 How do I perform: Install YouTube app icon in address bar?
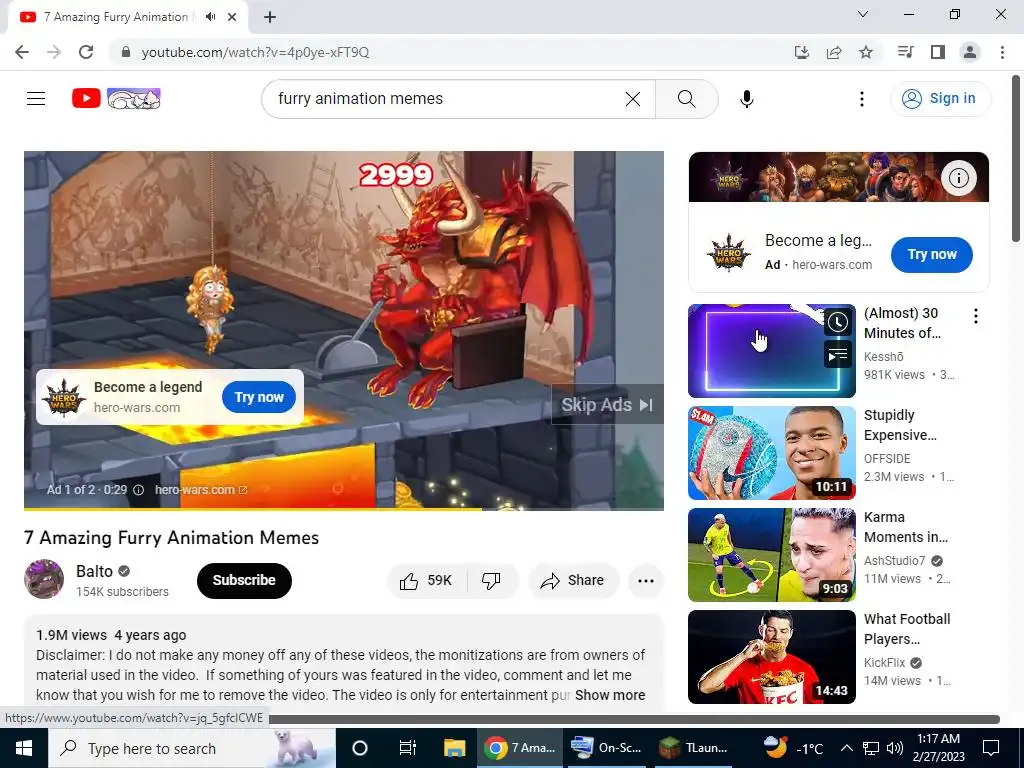801,52
